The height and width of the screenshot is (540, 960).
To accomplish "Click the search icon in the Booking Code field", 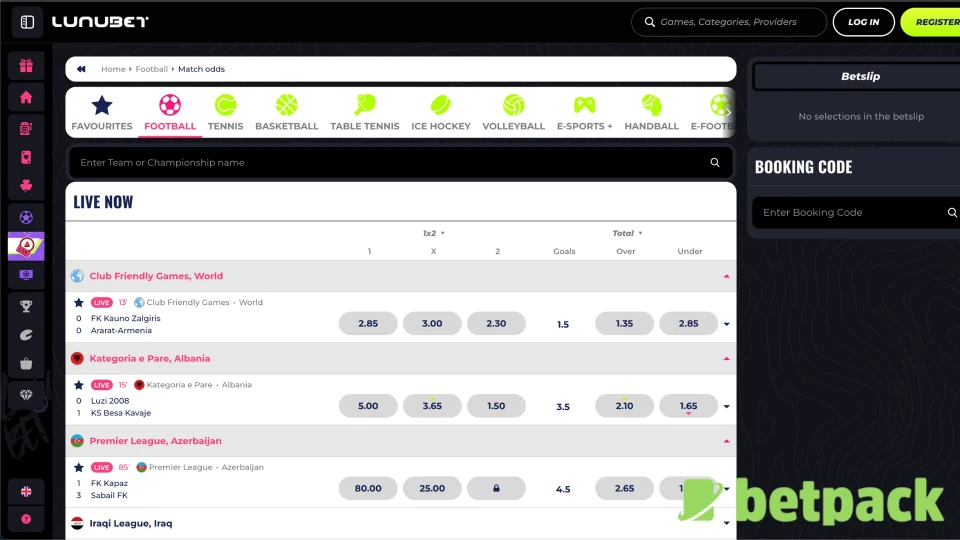I will pyautogui.click(x=952, y=212).
